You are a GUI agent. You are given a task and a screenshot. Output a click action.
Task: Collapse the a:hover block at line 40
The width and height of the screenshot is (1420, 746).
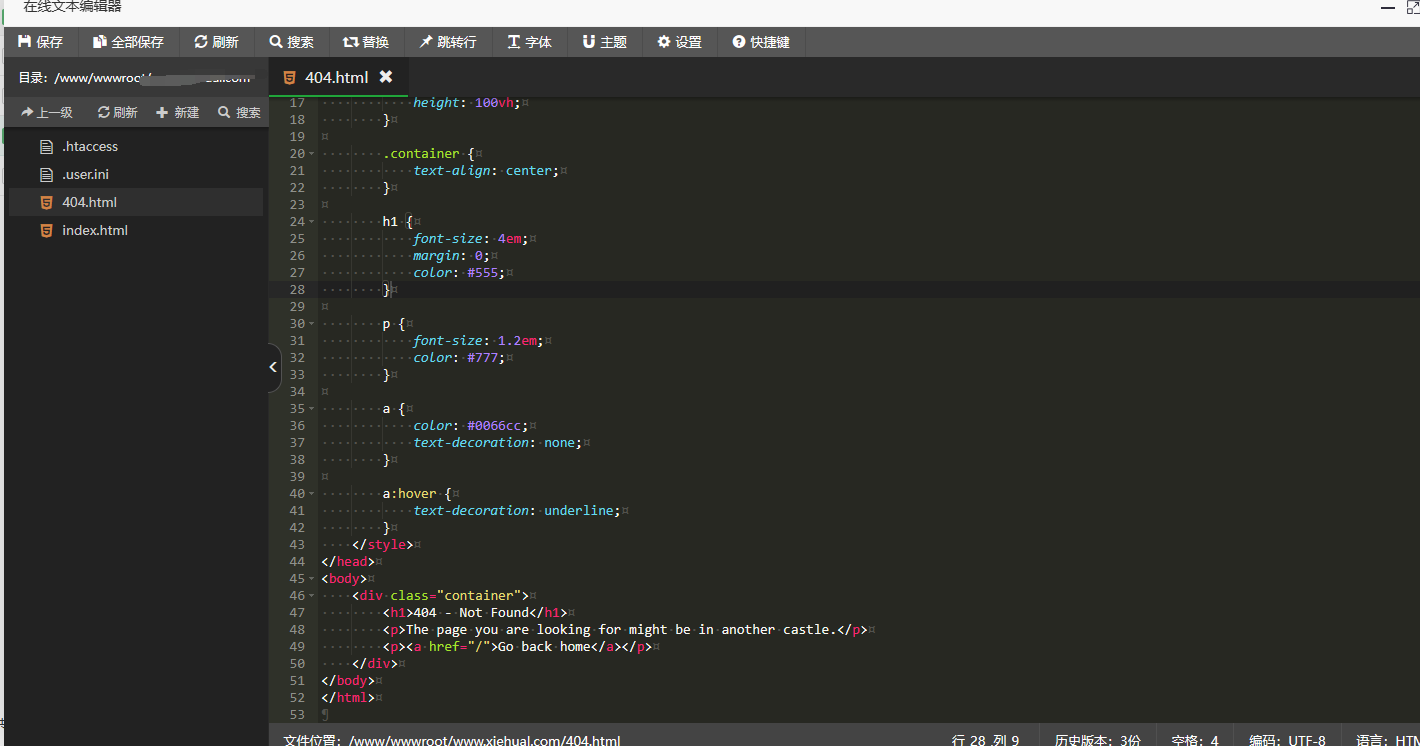(311, 494)
